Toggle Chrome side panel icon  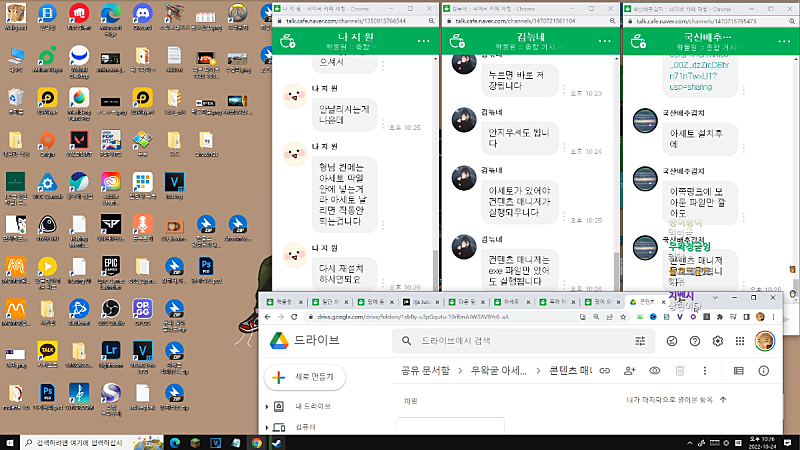(746, 317)
